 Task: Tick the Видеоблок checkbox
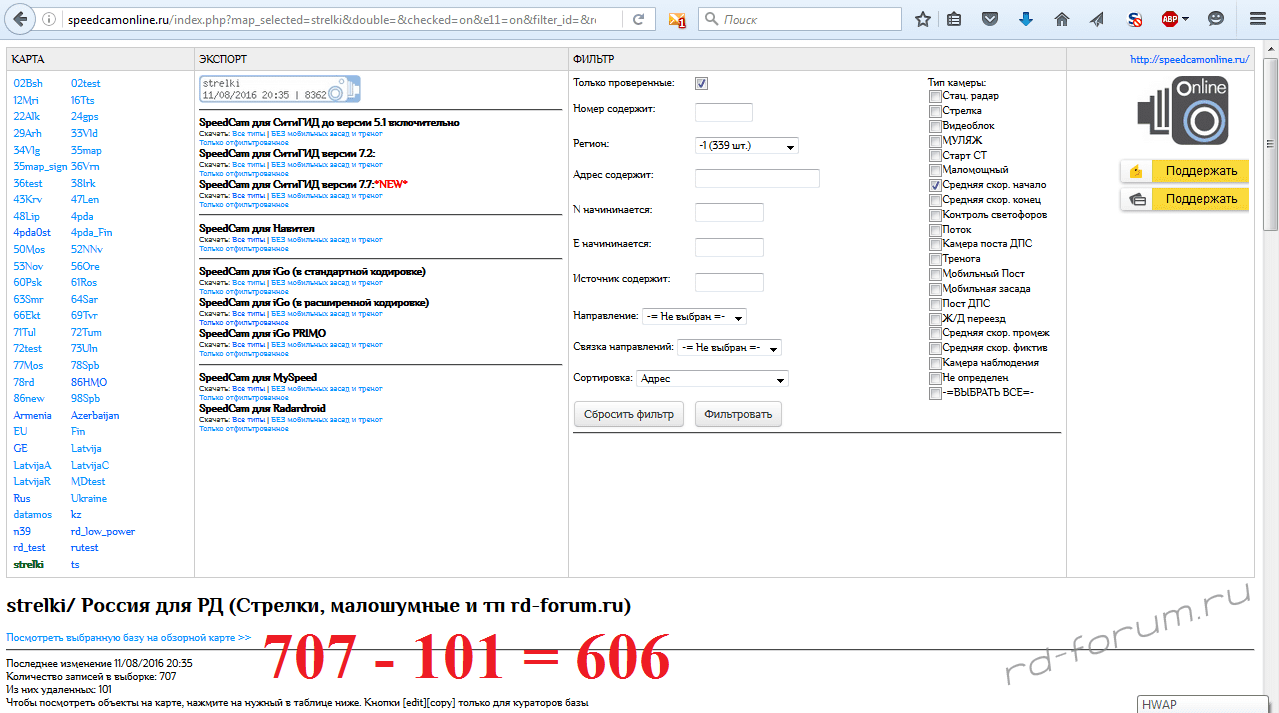coord(935,126)
